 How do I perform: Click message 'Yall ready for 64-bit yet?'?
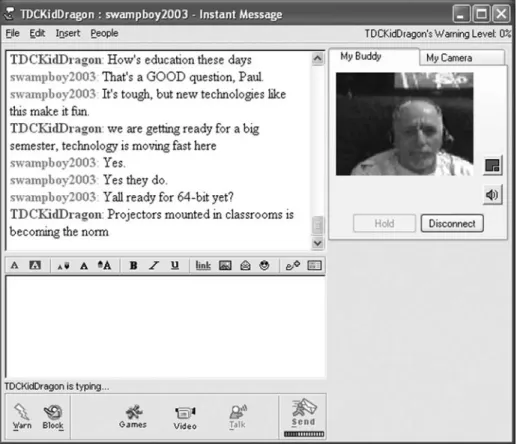coord(168,197)
